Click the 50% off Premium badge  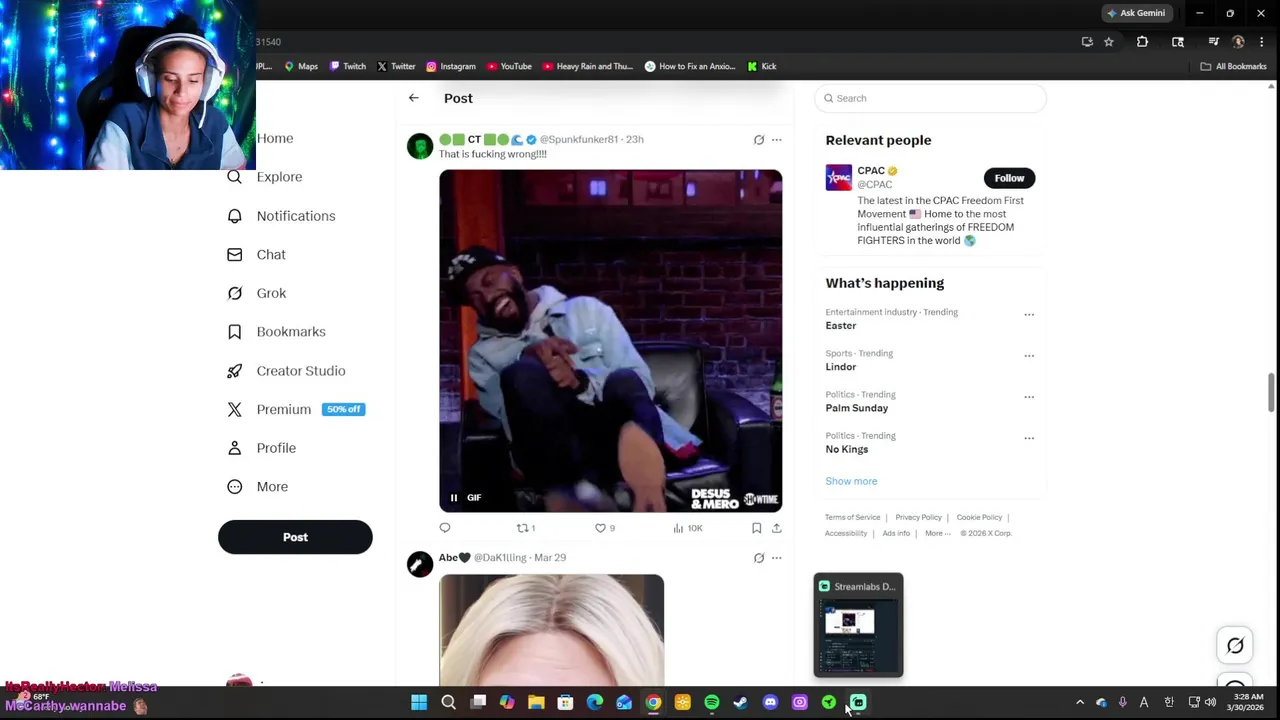coord(343,409)
